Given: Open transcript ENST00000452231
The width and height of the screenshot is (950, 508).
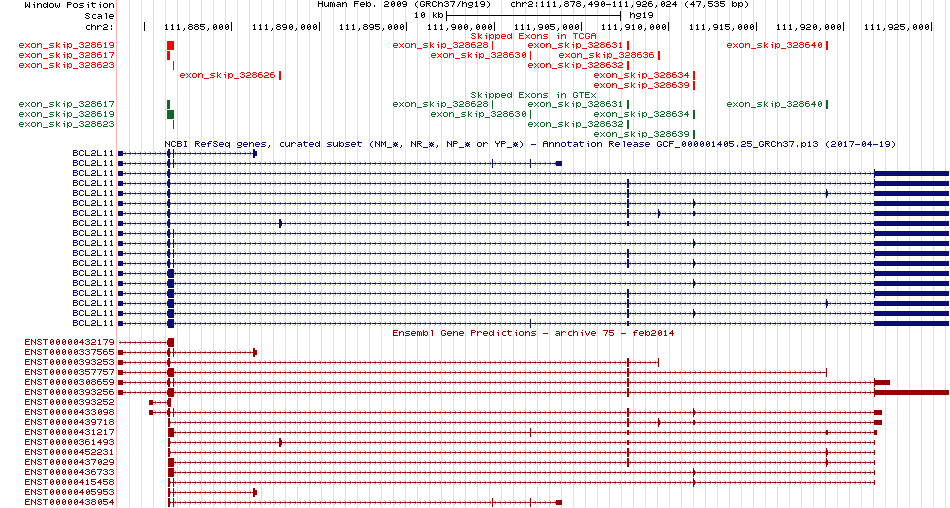Looking at the screenshot, I should tap(70, 452).
